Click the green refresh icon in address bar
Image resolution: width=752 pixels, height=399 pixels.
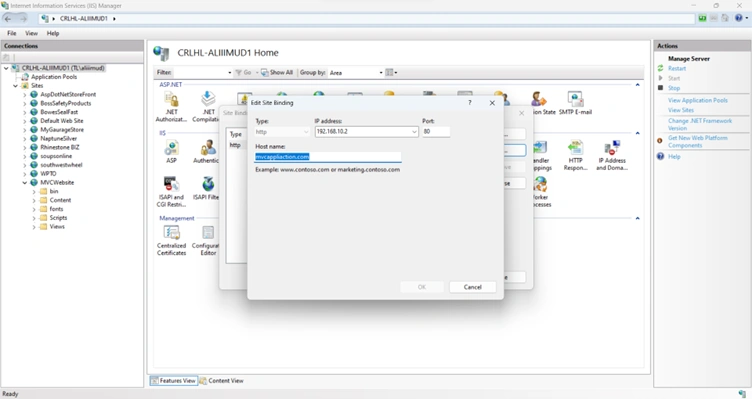[703, 18]
